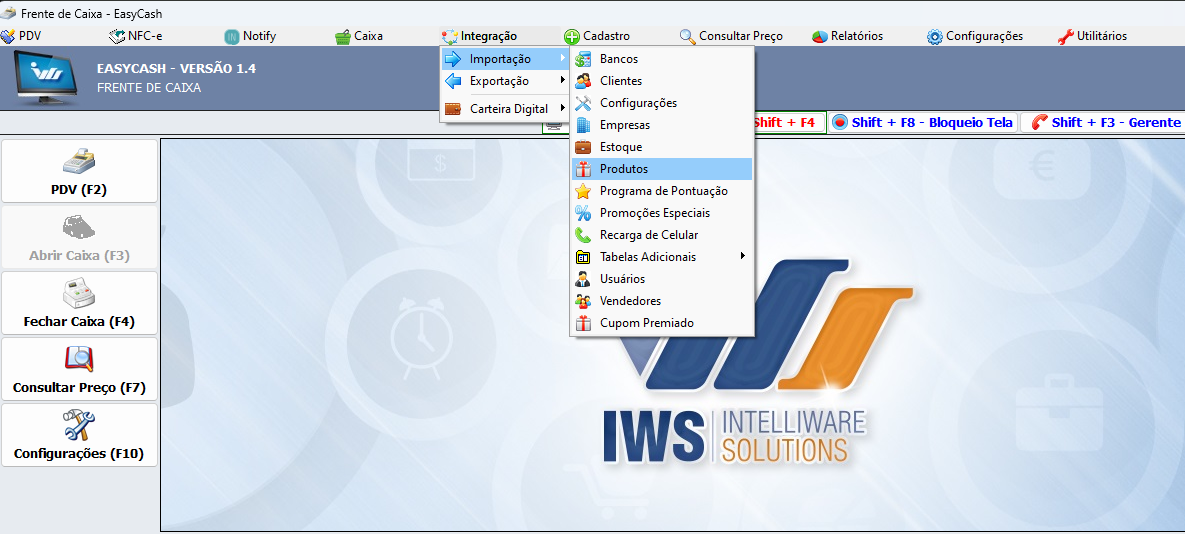Image resolution: width=1185 pixels, height=534 pixels.
Task: Click the Configurações (F10) sidebar button
Action: (79, 435)
